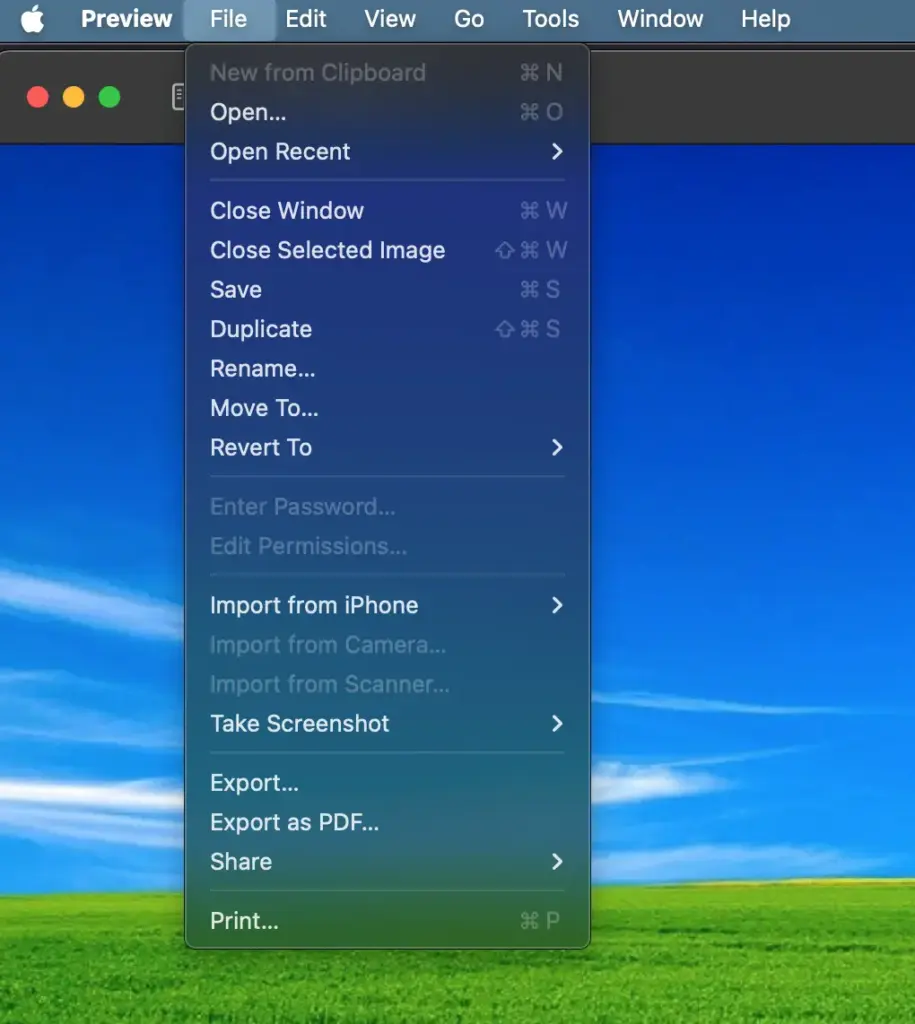
Task: Choose Save in the File menu
Action: click(x=387, y=289)
